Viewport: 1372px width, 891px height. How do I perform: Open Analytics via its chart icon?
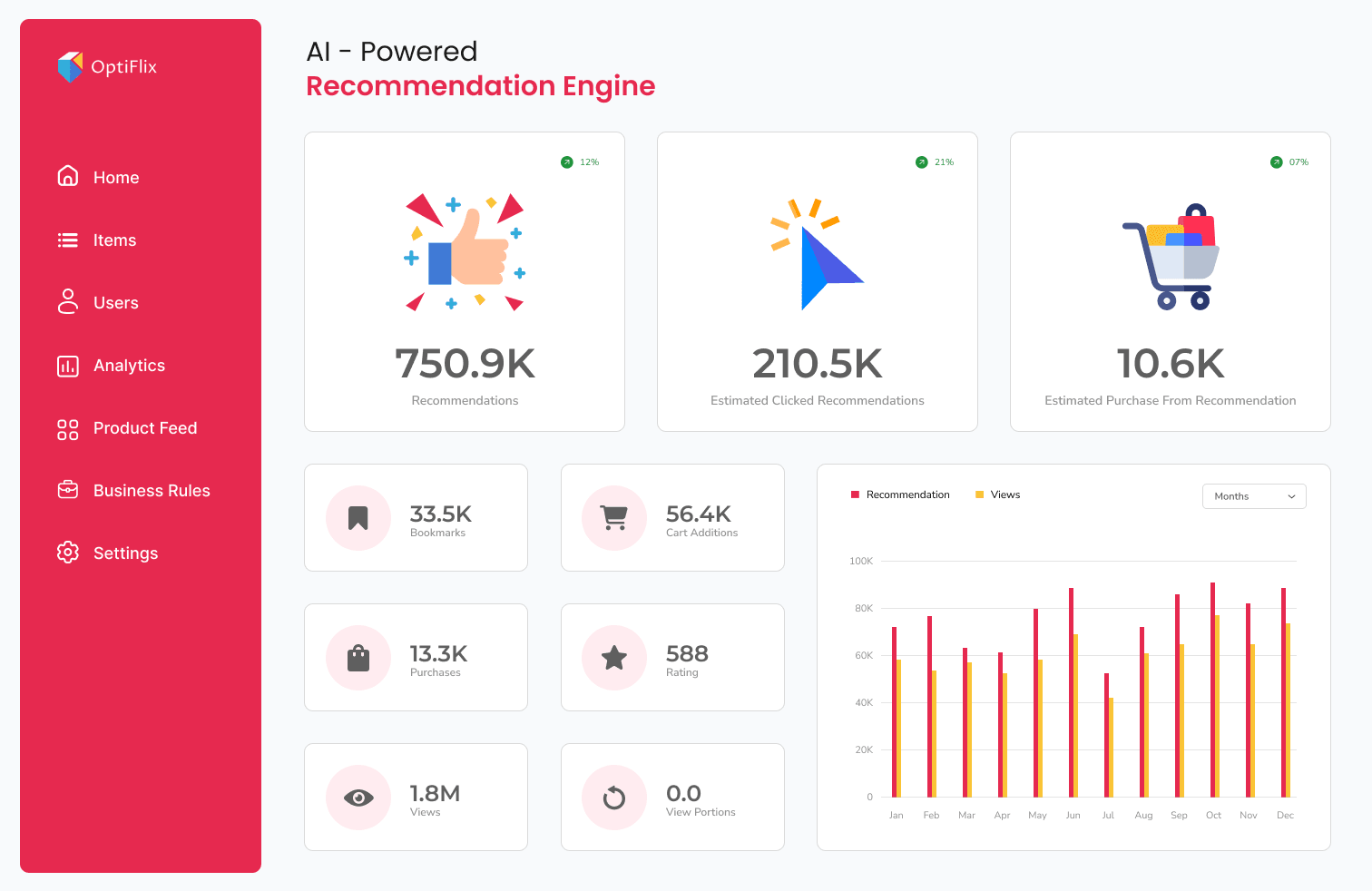pos(68,365)
